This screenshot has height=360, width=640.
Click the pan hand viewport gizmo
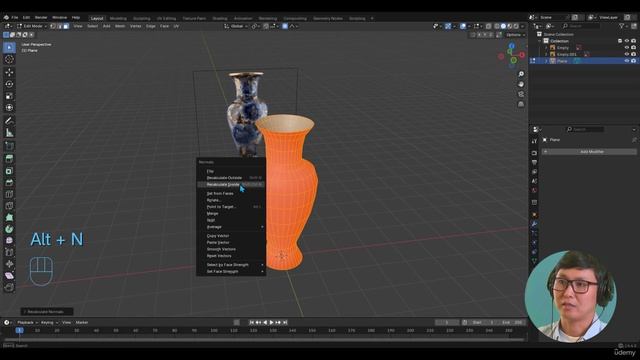point(521,84)
